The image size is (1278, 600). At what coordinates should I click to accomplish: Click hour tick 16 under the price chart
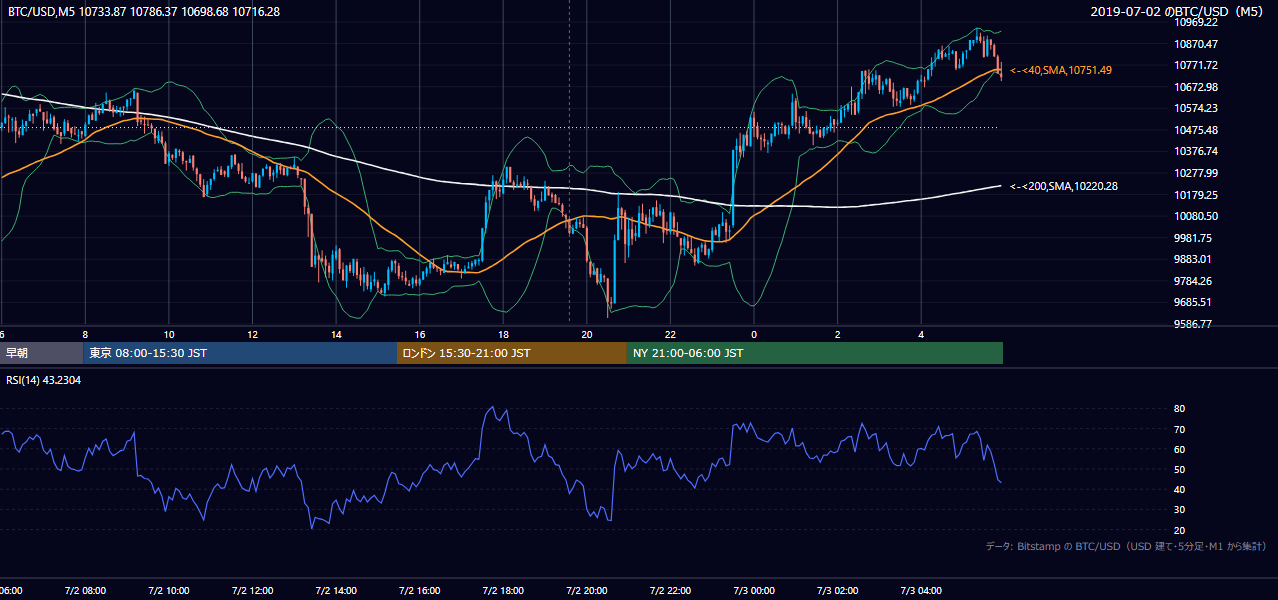click(x=420, y=334)
